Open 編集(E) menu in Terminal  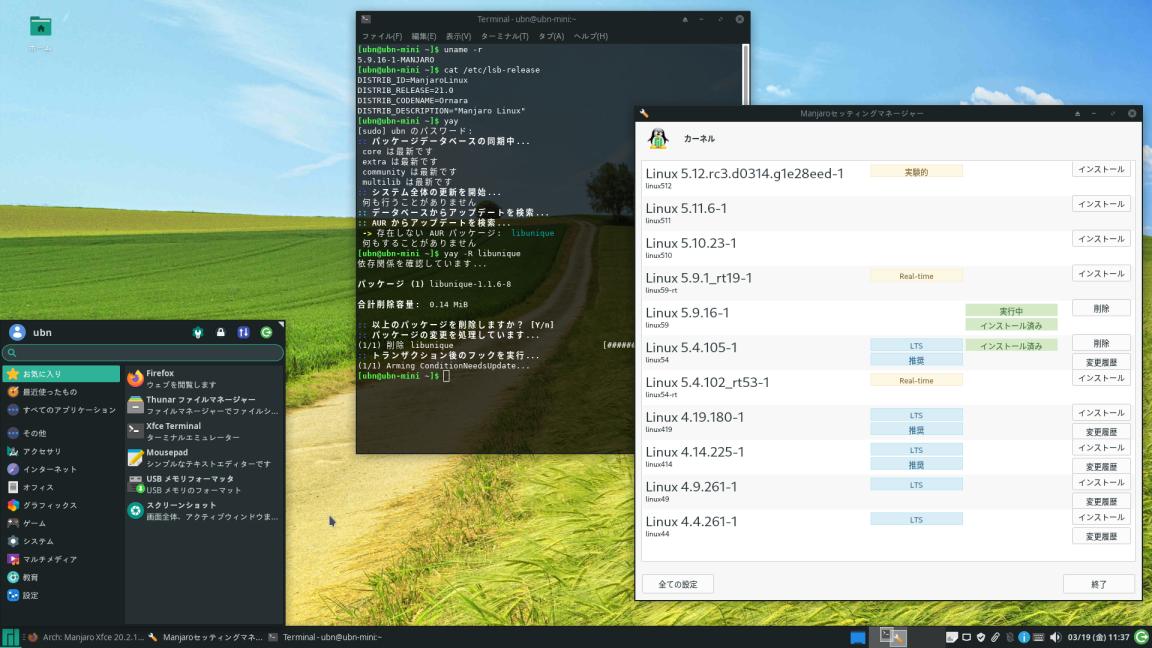423,36
